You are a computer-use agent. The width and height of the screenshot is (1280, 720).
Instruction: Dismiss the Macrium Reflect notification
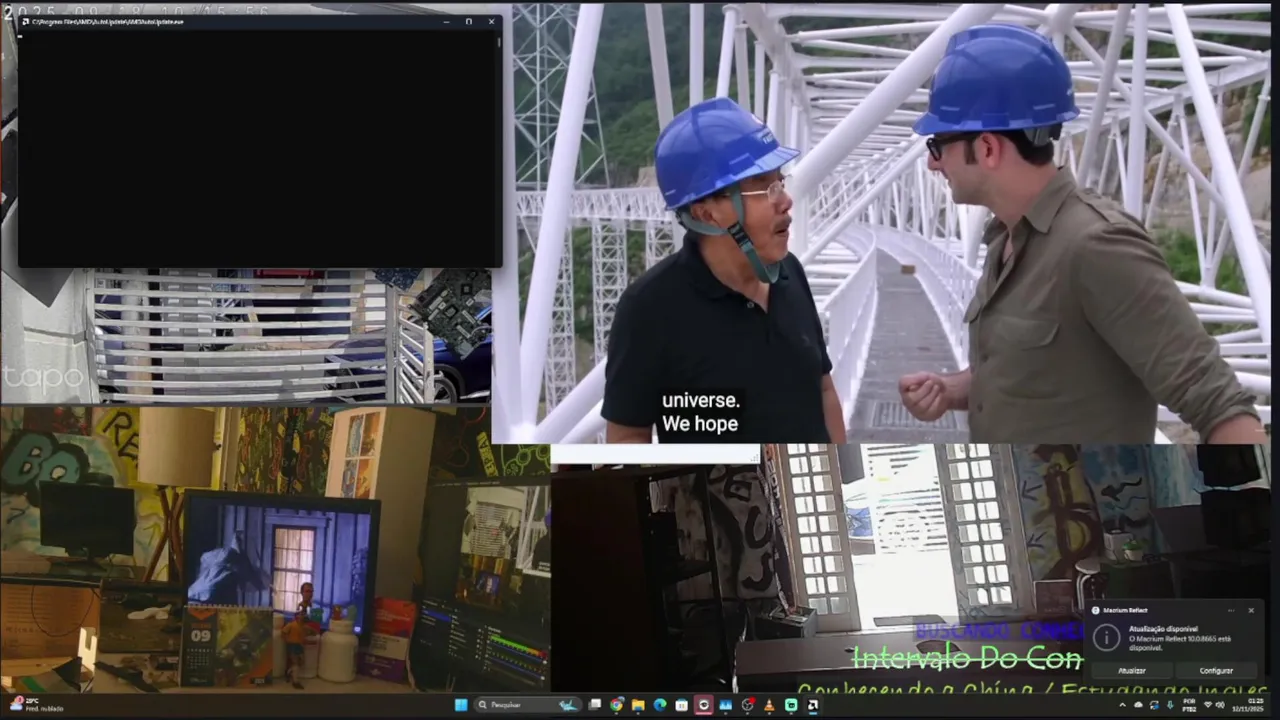(x=1250, y=610)
